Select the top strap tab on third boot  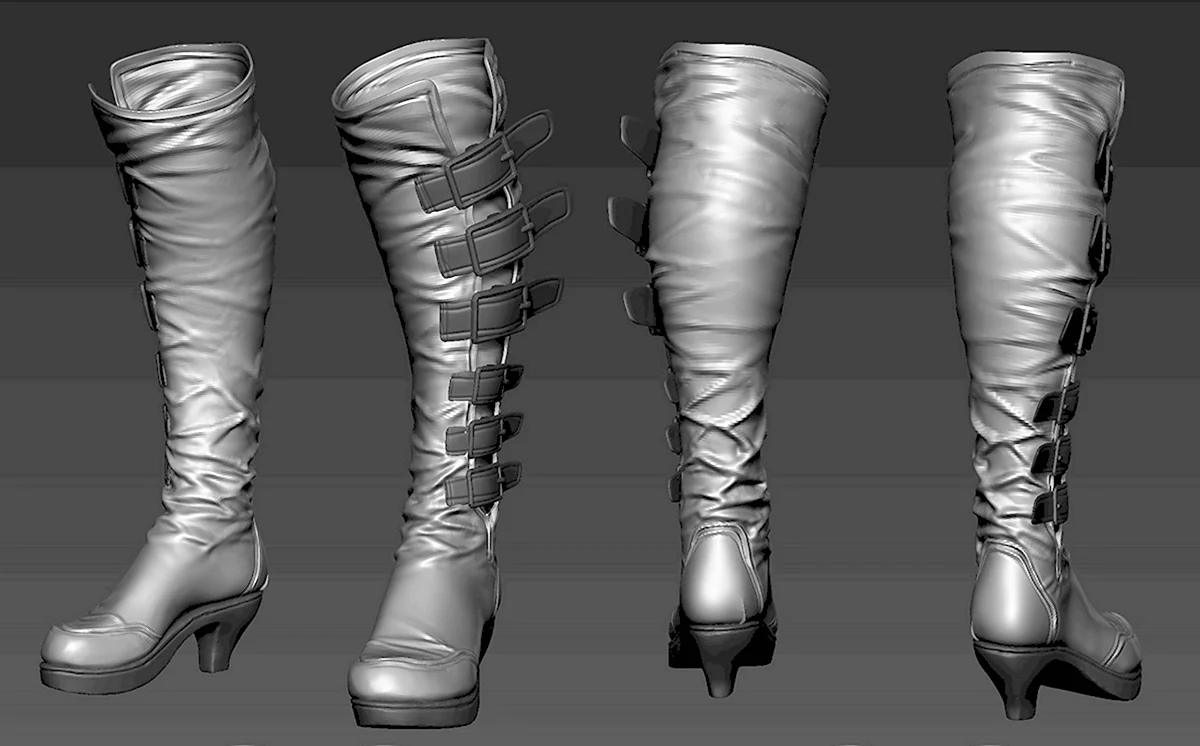(x=637, y=142)
